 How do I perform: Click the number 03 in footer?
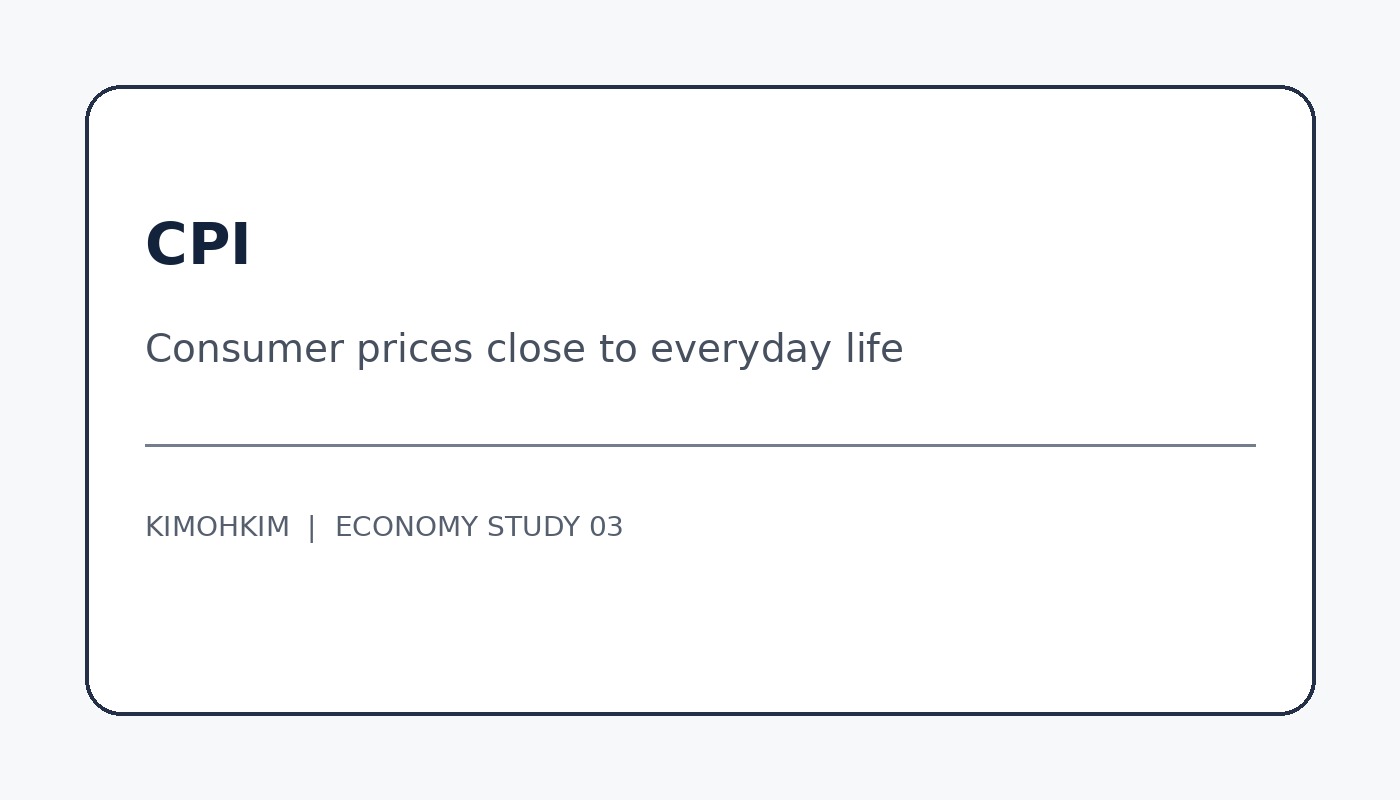[606, 527]
